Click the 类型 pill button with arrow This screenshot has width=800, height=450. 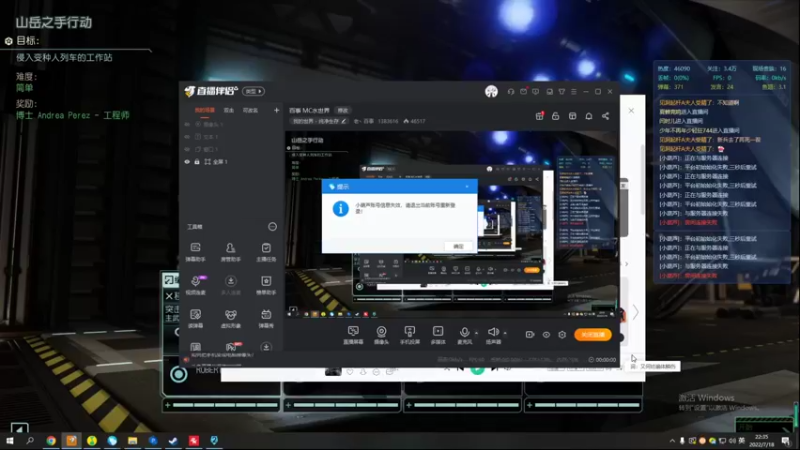click(x=254, y=91)
